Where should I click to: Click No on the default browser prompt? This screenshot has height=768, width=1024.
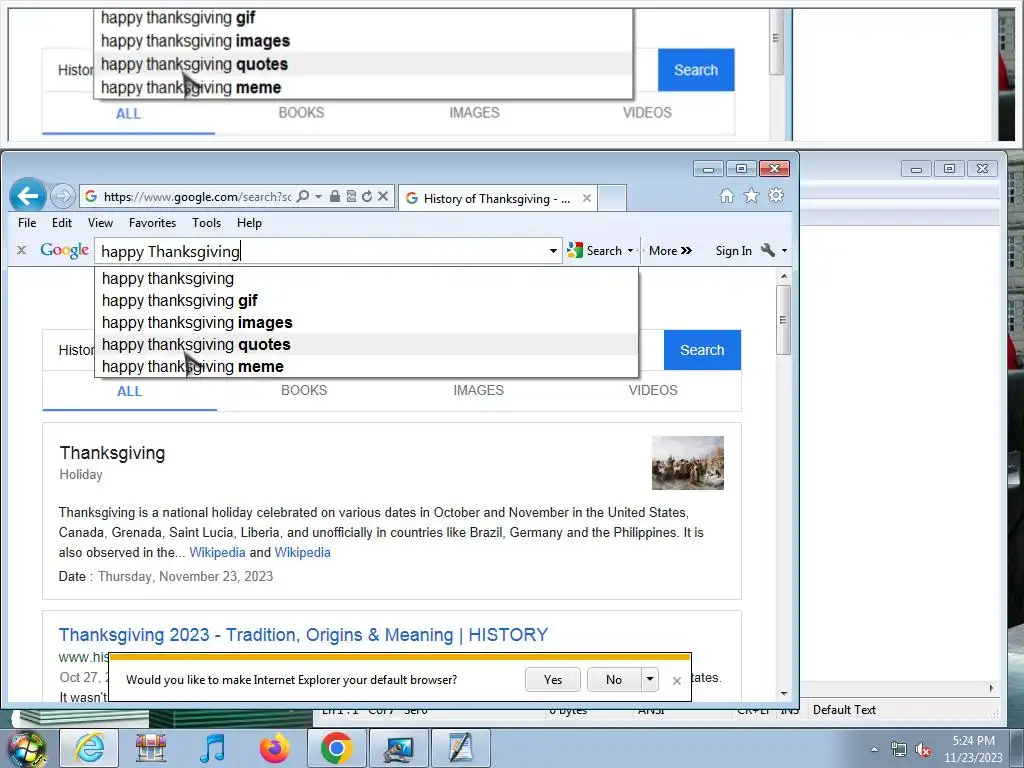(614, 680)
